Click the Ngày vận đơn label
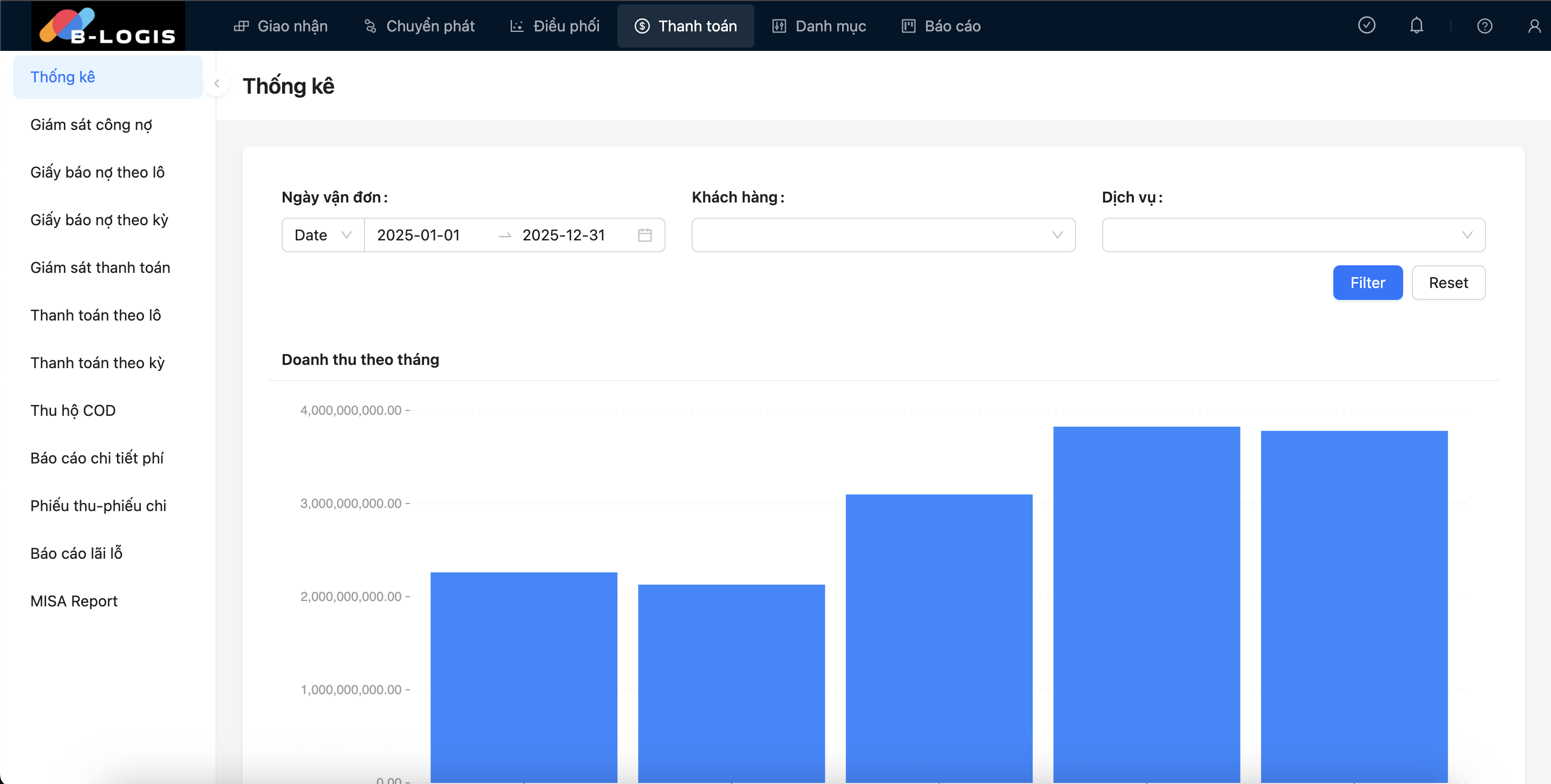The width and height of the screenshot is (1551, 784). tap(334, 198)
